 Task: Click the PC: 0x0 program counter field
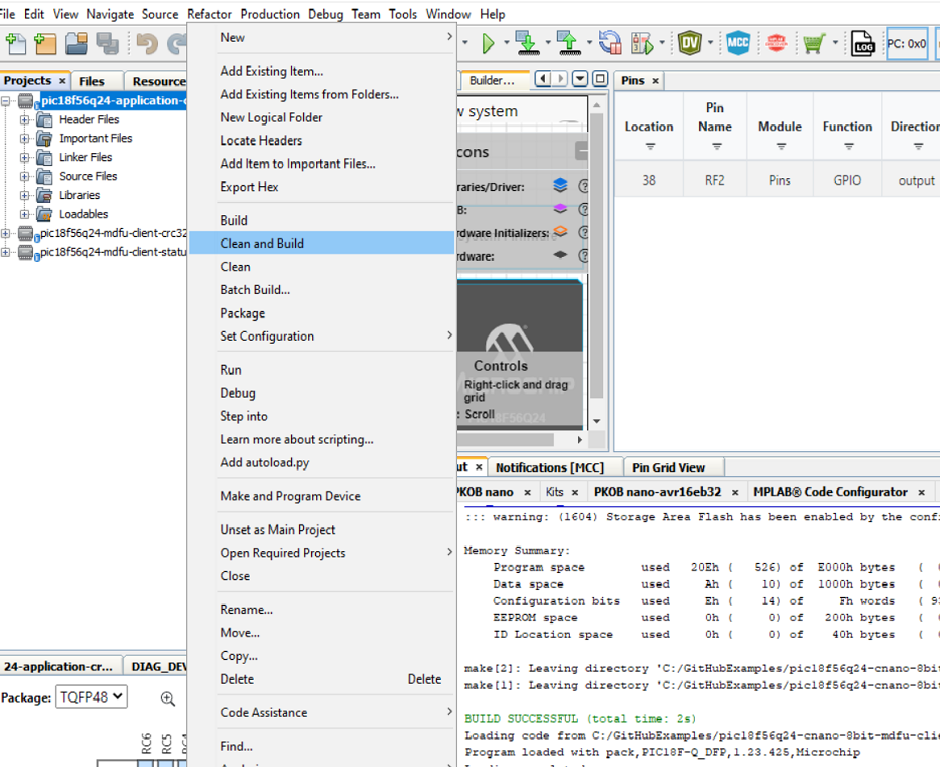pyautogui.click(x=907, y=44)
